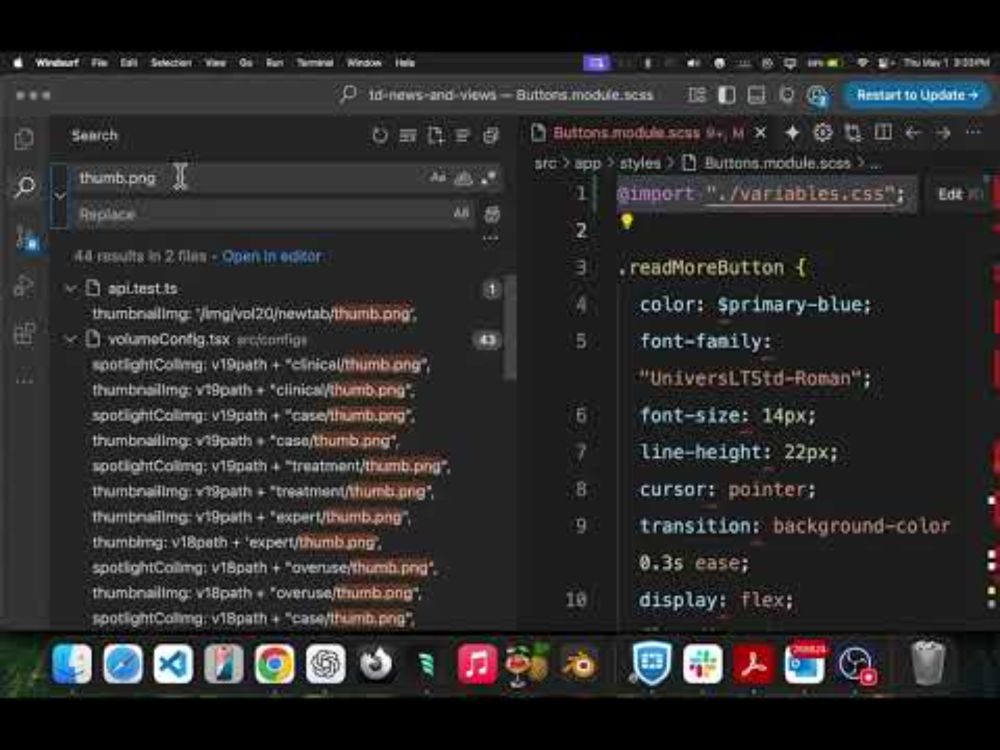The height and width of the screenshot is (750, 1000).
Task: Toggle search details ellipsis below Replace
Action: (x=490, y=238)
